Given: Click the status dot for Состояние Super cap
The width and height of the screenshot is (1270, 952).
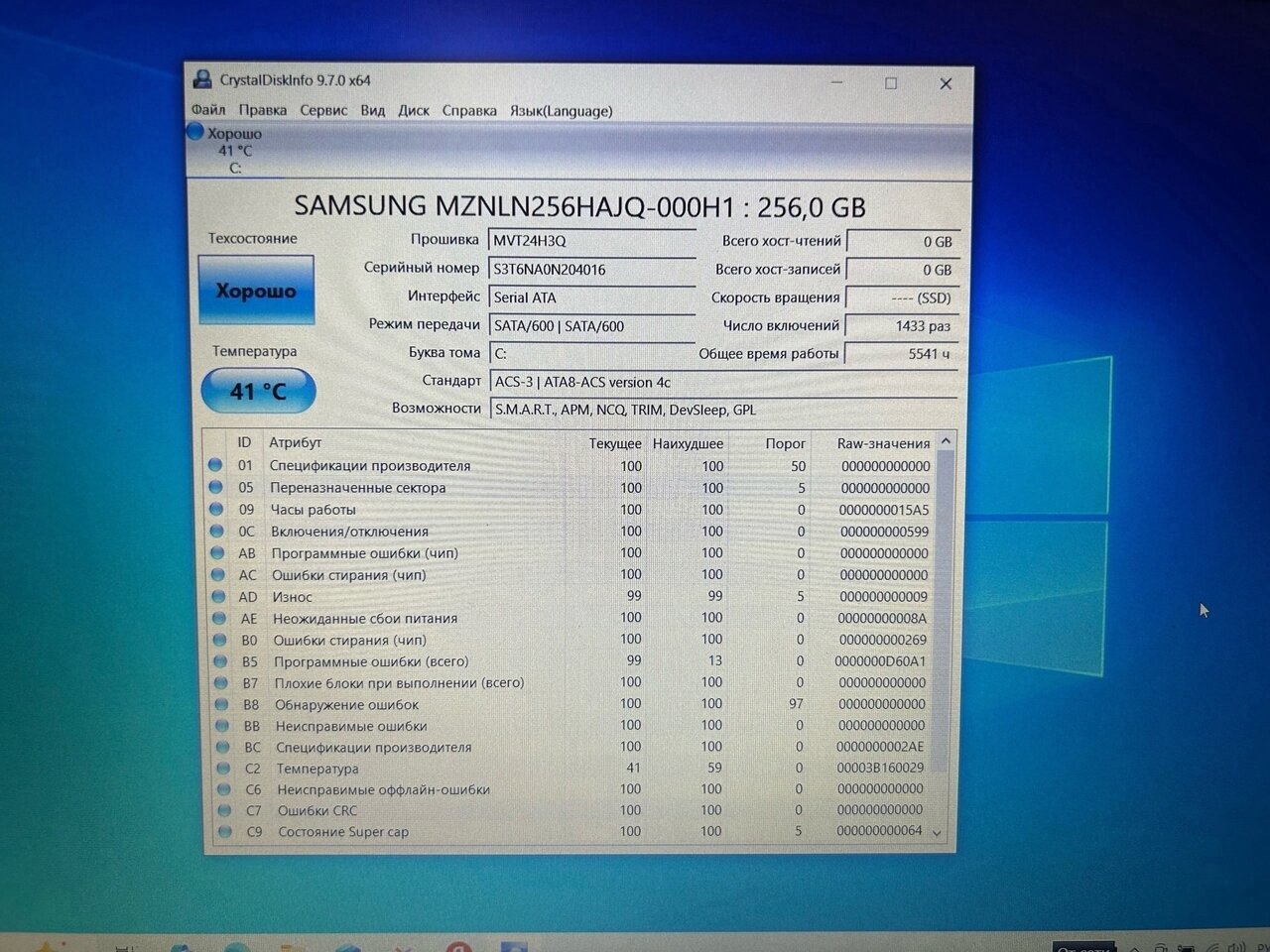Looking at the screenshot, I should pos(224,832).
